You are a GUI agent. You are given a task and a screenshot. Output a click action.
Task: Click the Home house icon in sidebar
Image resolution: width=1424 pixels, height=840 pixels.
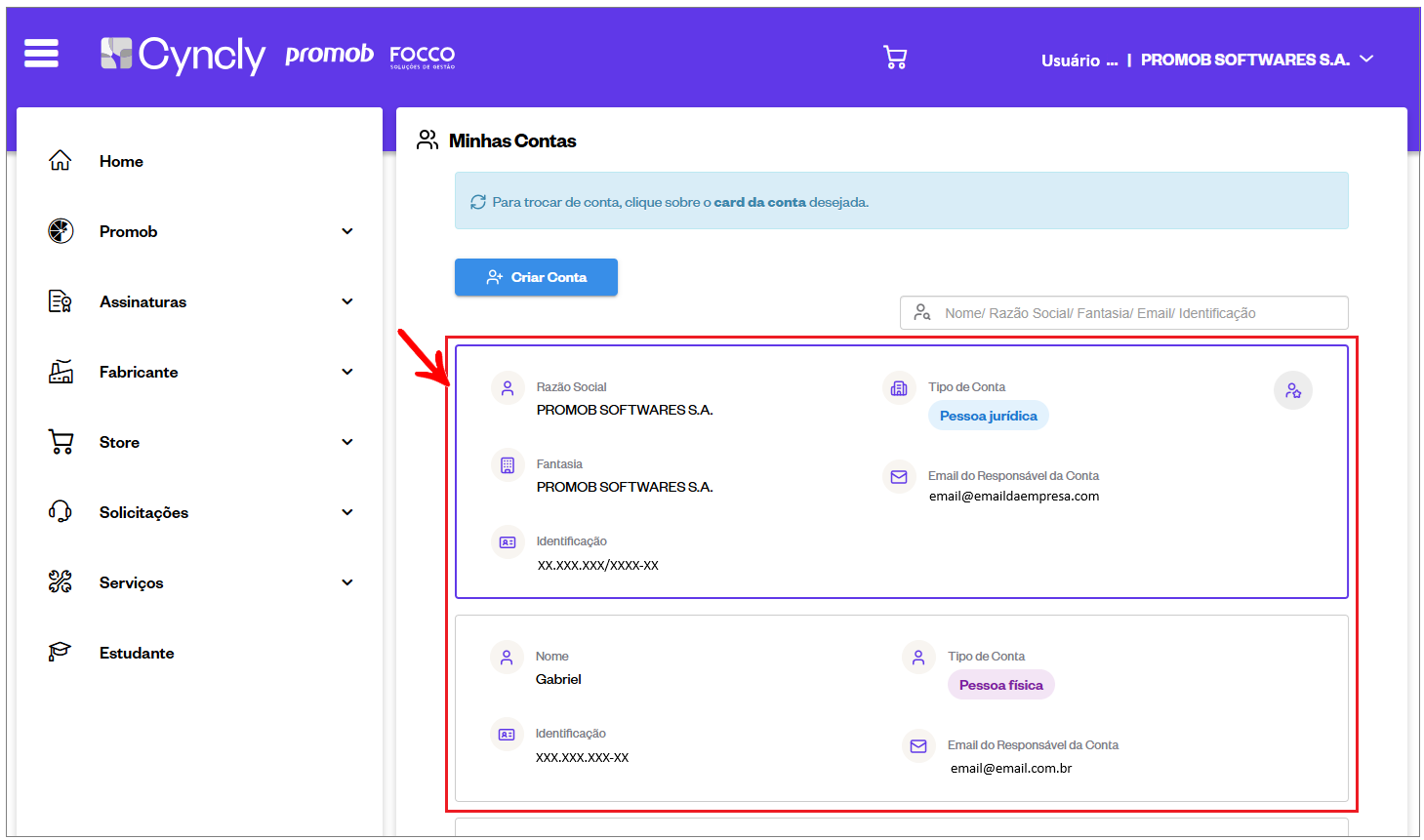coord(61,161)
